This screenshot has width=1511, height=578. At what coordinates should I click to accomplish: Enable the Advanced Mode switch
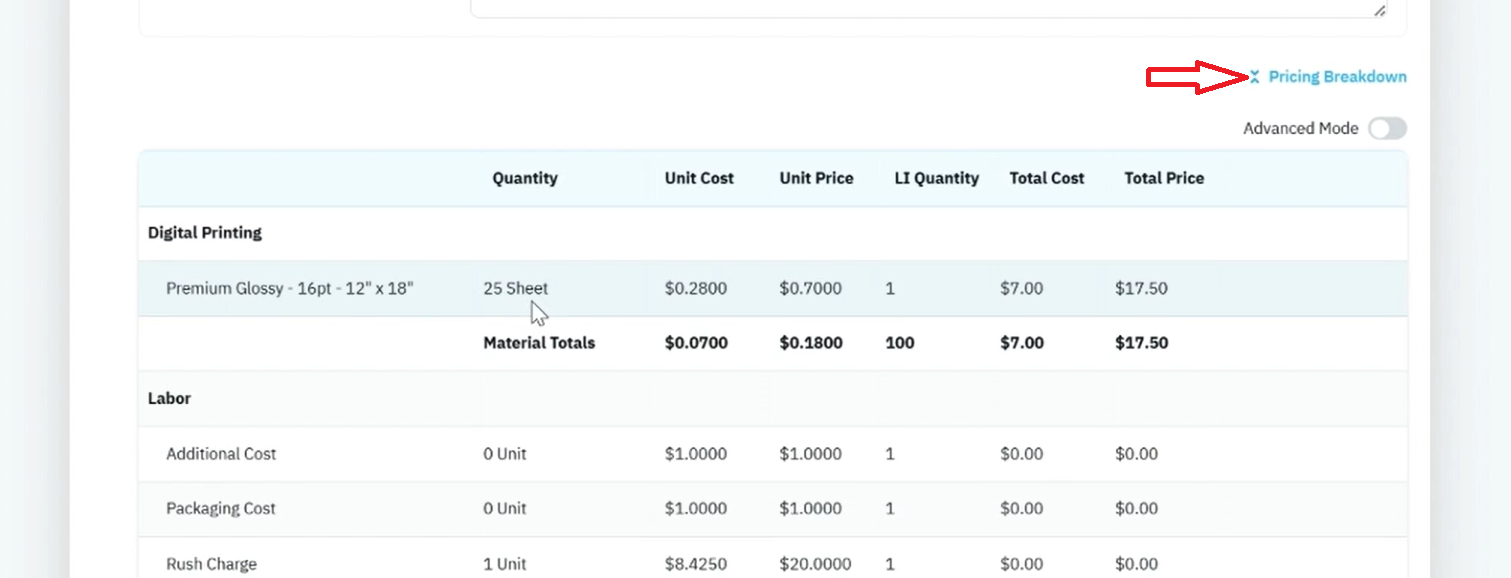click(x=1387, y=128)
